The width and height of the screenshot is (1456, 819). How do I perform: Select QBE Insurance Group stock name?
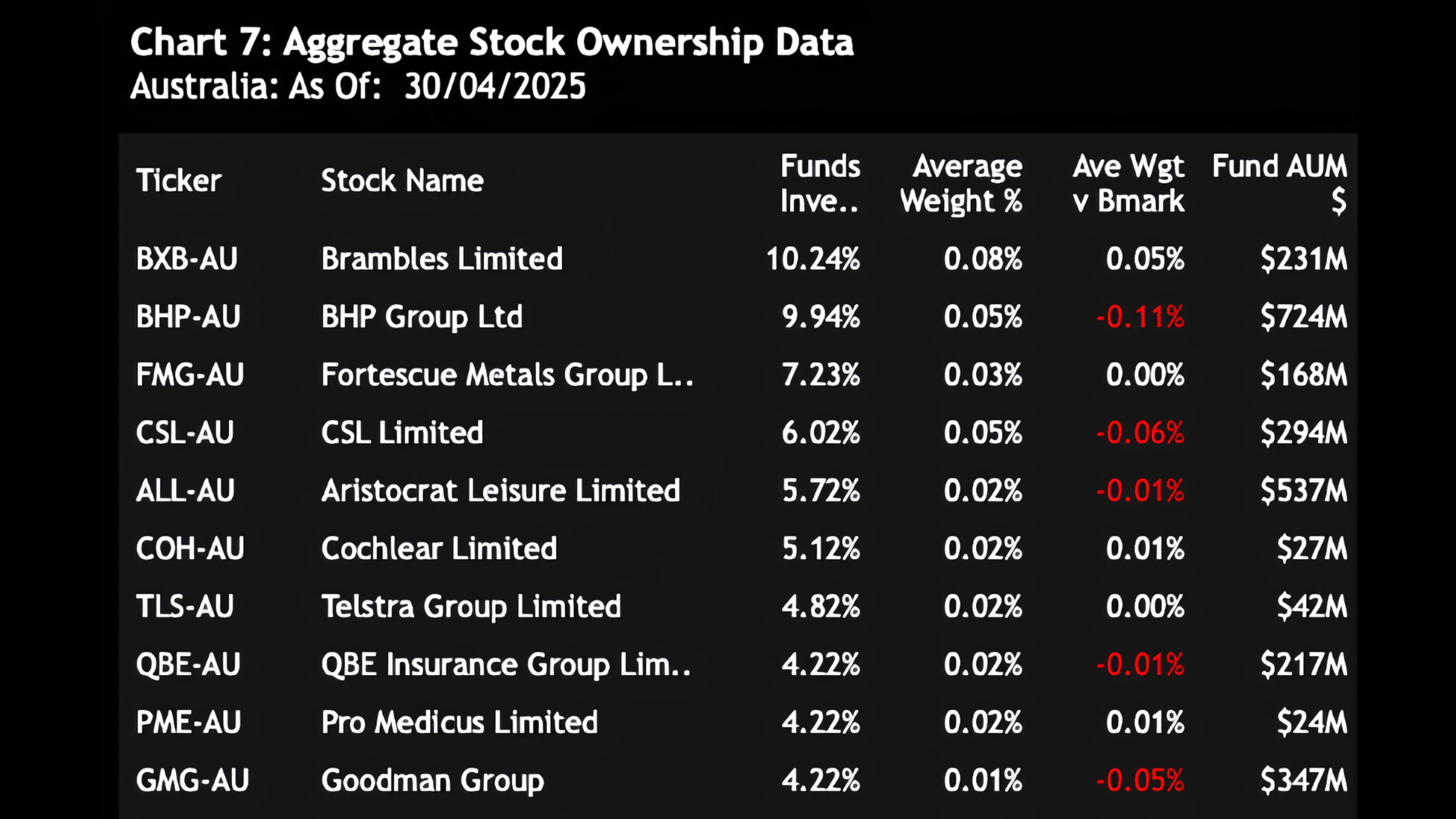coord(506,665)
